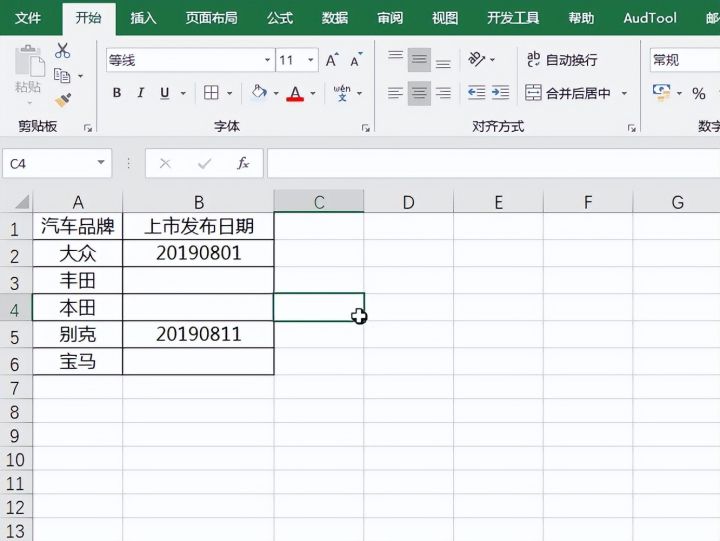Click the Borders icon
The width and height of the screenshot is (720, 541).
point(211,93)
